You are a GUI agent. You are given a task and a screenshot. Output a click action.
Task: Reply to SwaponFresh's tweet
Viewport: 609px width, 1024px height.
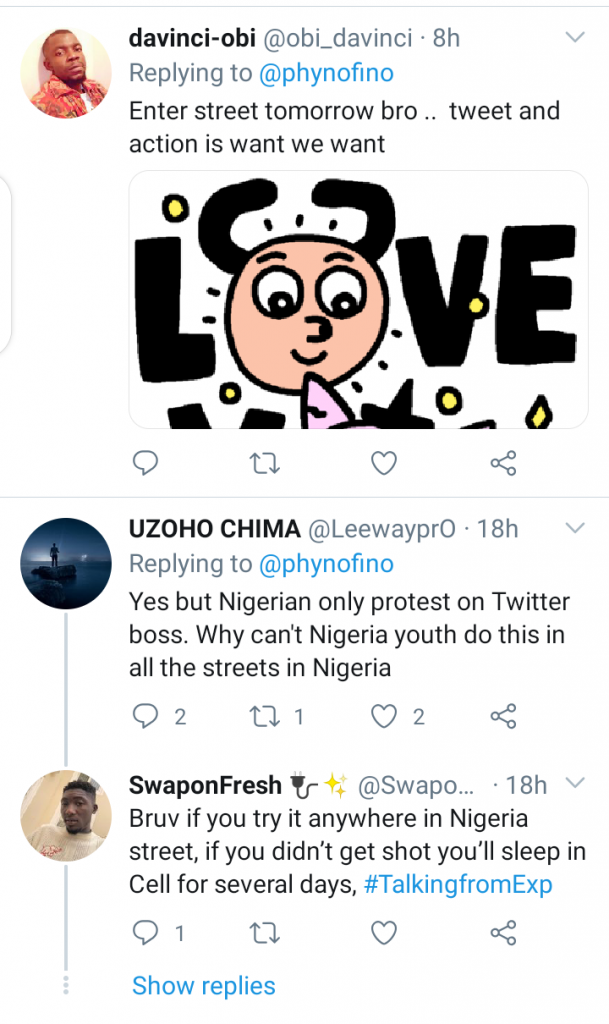145,933
